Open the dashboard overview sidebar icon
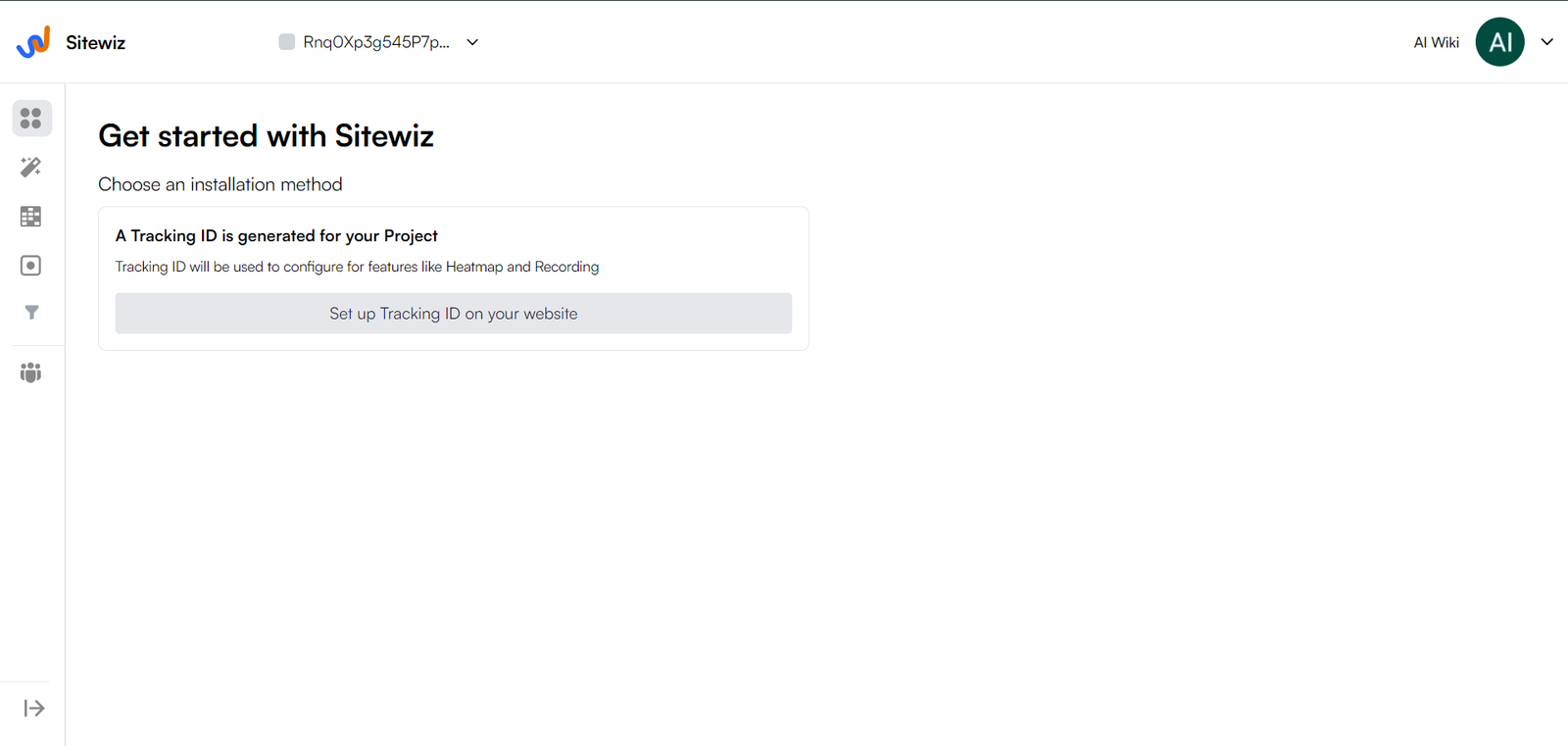Screen dimensions: 1568x746 click(x=31, y=119)
